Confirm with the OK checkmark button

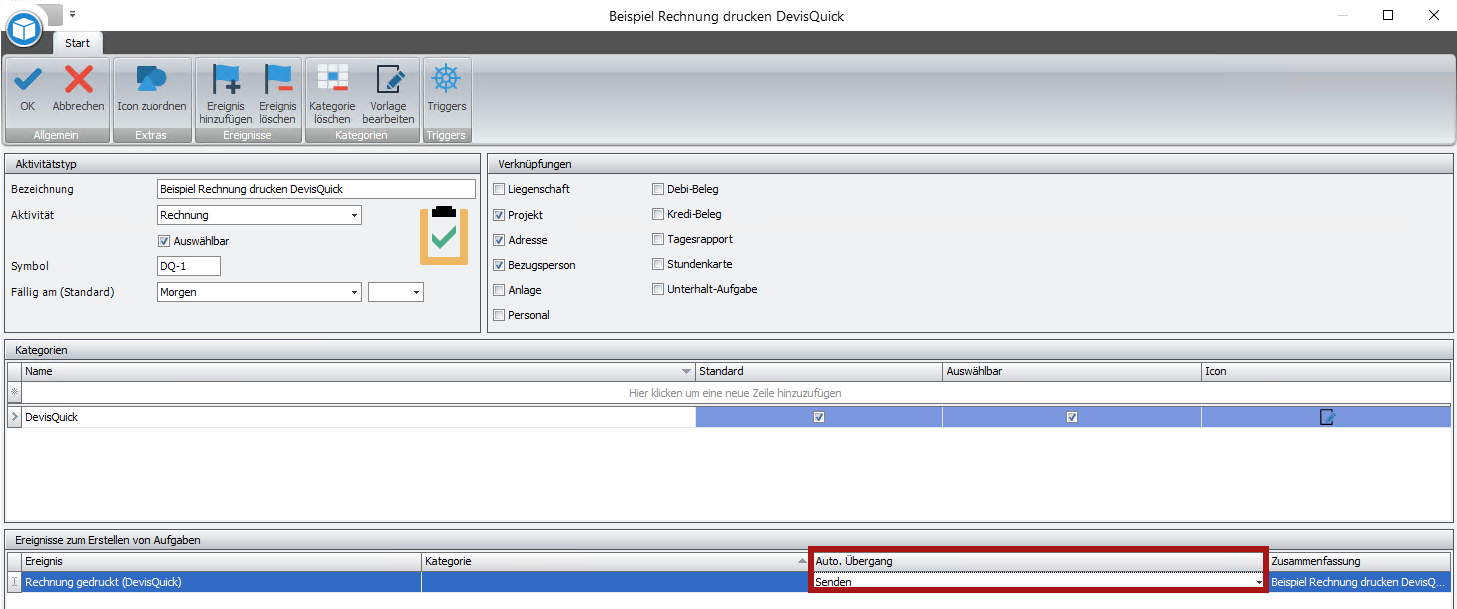[27, 90]
